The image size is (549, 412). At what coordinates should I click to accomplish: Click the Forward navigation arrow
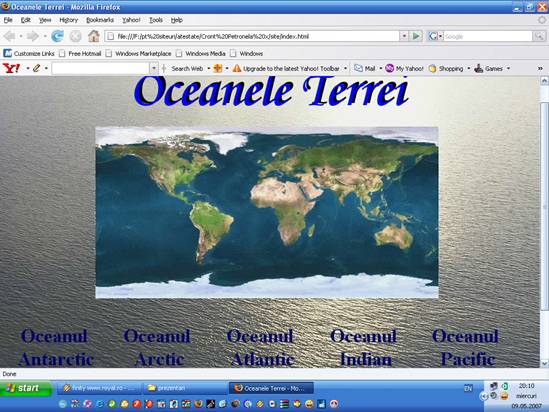coord(33,36)
